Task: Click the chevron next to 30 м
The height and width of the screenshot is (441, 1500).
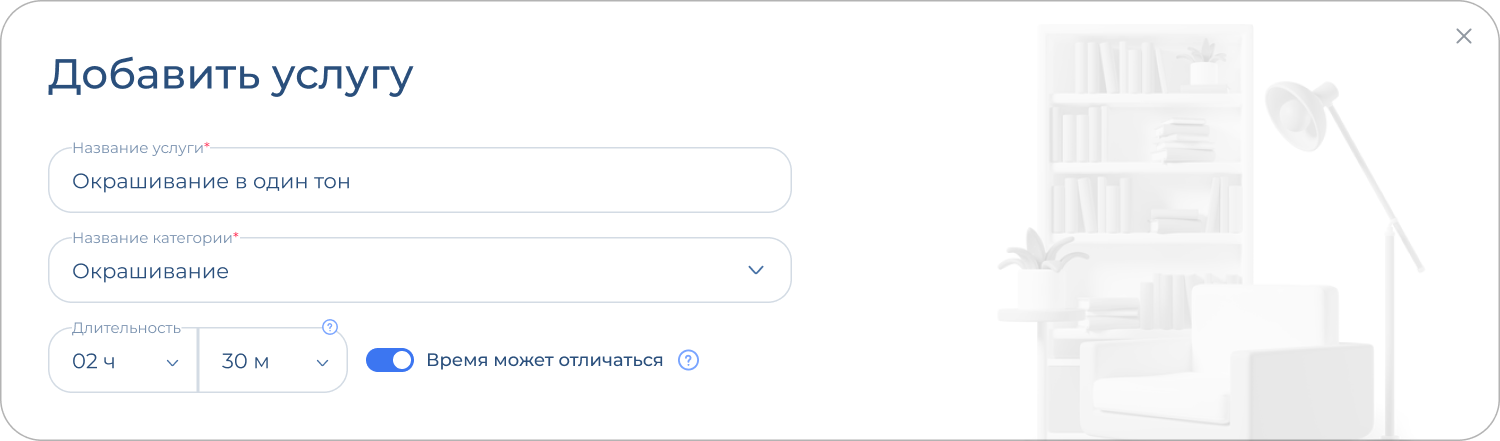Action: coord(322,362)
